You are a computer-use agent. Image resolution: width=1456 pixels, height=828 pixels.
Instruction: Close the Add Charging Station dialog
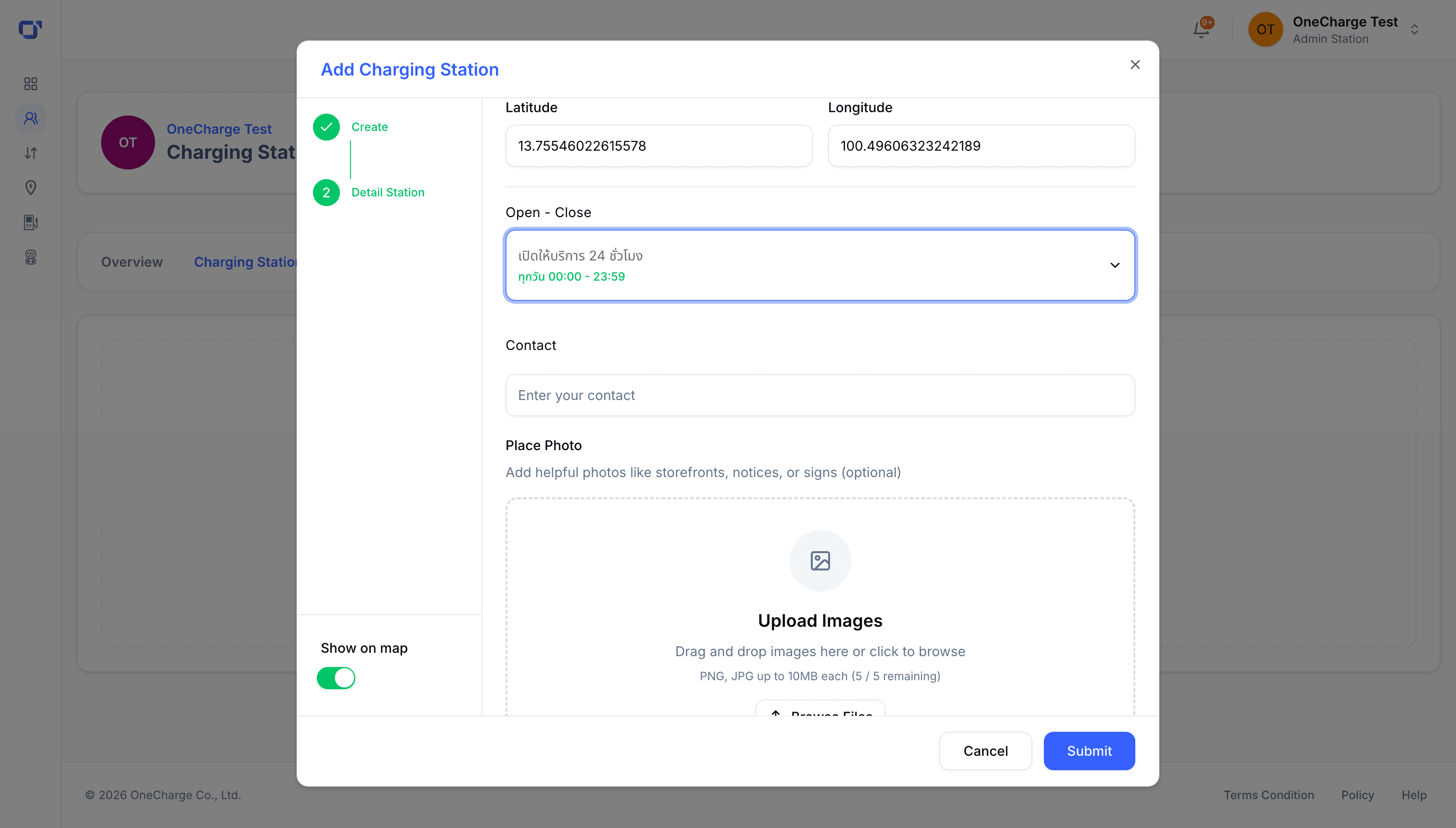[1135, 65]
